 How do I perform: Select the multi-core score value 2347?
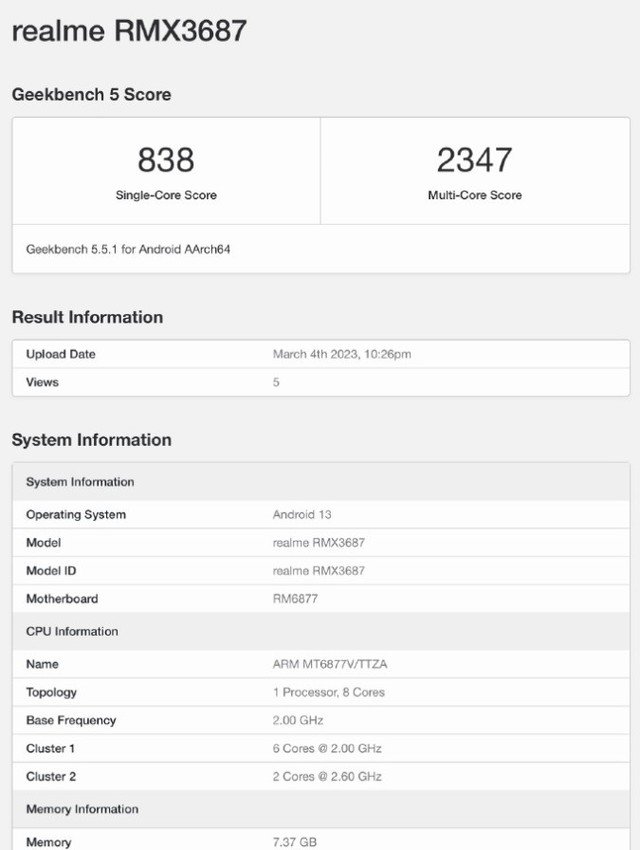point(475,159)
